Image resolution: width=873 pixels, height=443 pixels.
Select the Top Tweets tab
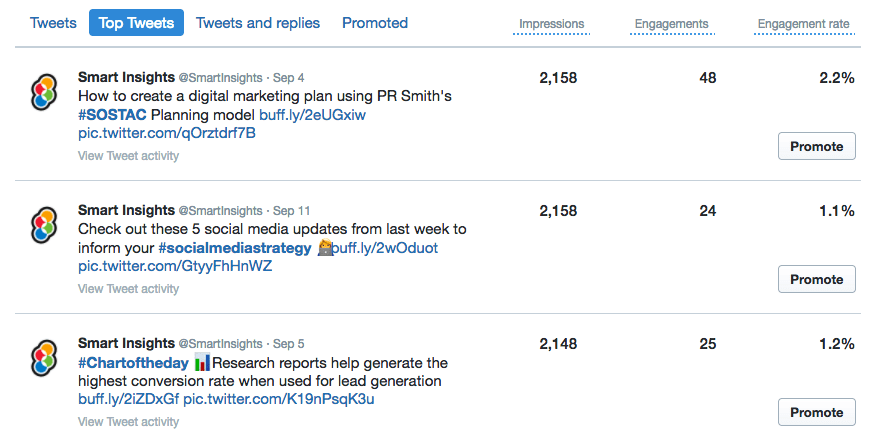136,23
